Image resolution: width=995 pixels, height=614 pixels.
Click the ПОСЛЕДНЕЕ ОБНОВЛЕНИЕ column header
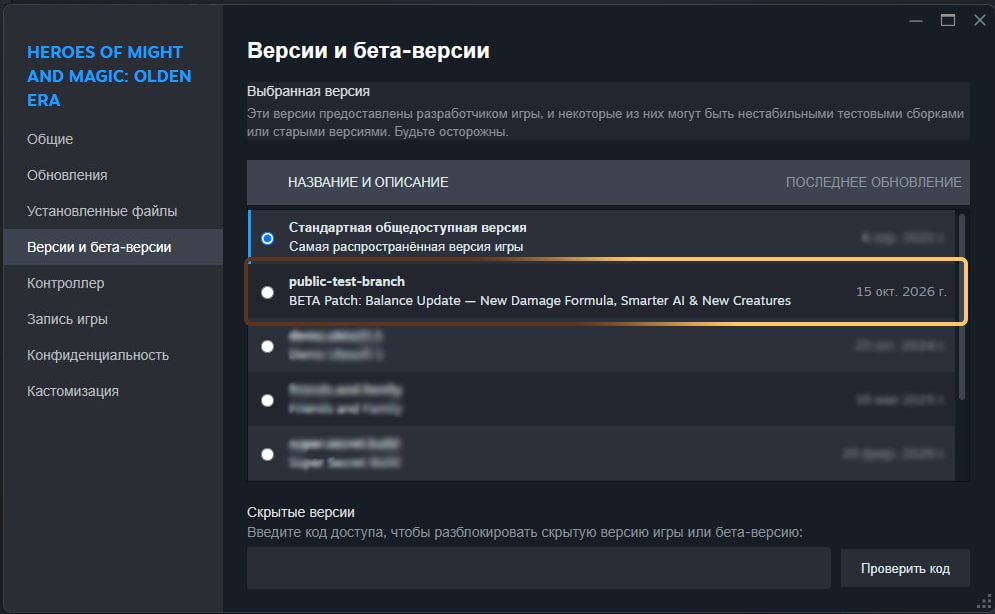(x=873, y=183)
